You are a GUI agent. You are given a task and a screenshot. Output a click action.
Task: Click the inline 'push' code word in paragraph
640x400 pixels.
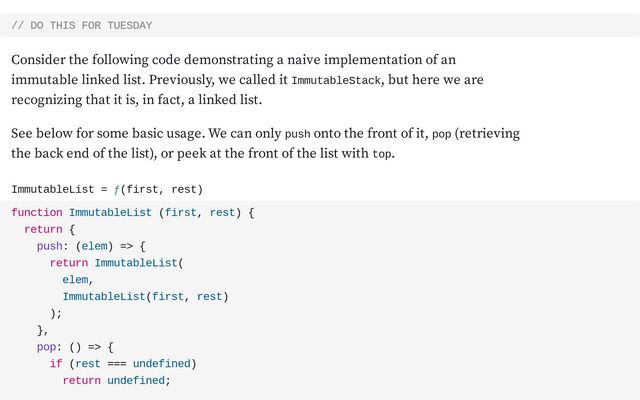click(297, 134)
